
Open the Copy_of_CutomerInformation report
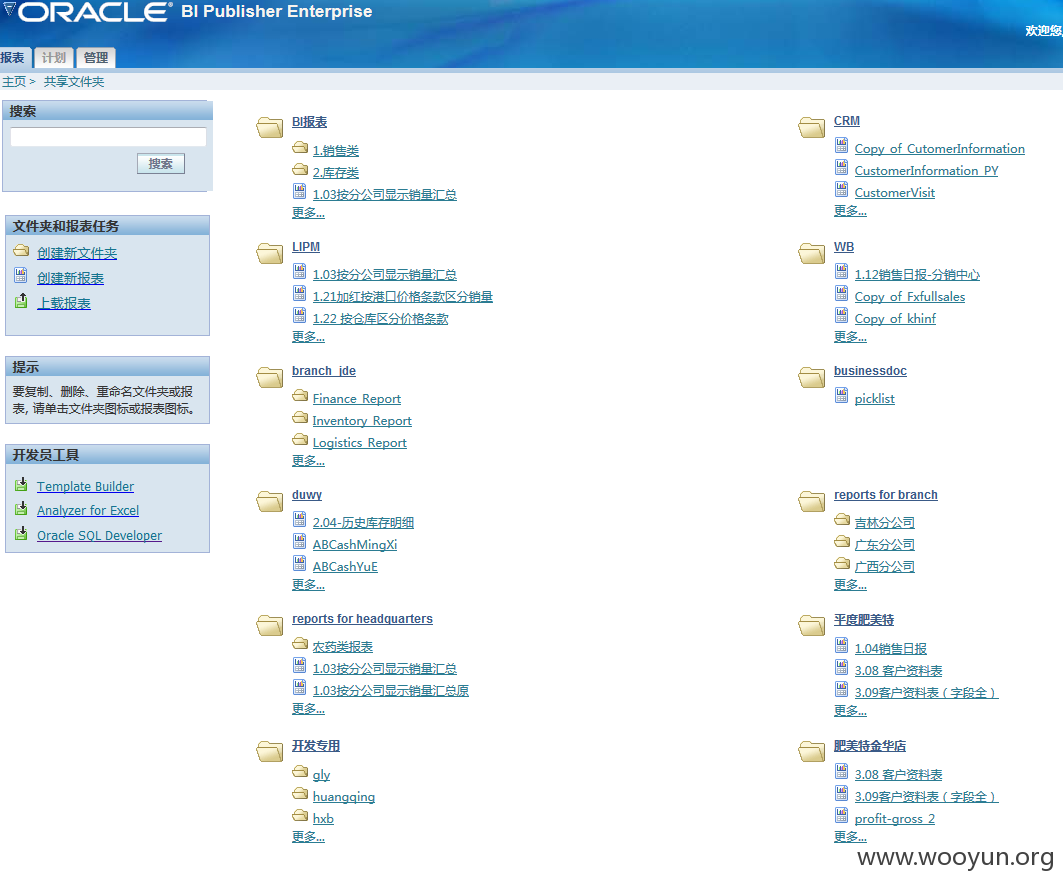(940, 148)
